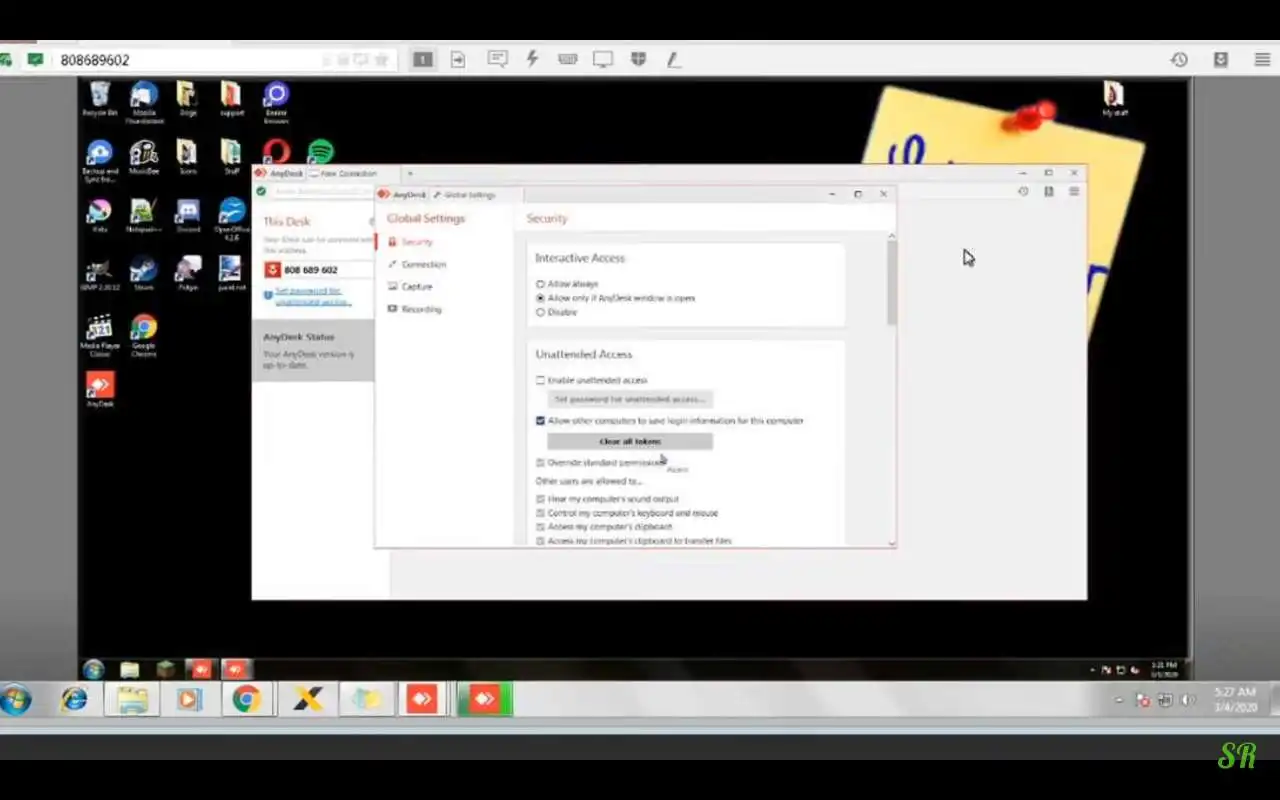
Task: Open the Steam desktop shortcut
Action: click(144, 273)
